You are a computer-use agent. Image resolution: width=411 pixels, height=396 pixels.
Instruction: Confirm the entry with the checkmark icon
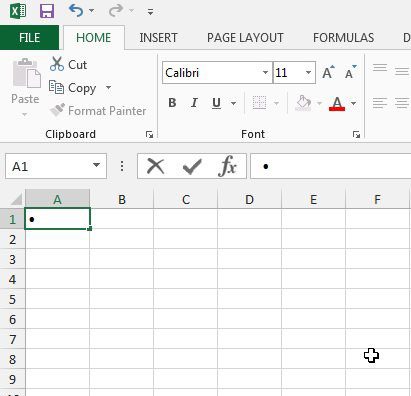pos(192,166)
